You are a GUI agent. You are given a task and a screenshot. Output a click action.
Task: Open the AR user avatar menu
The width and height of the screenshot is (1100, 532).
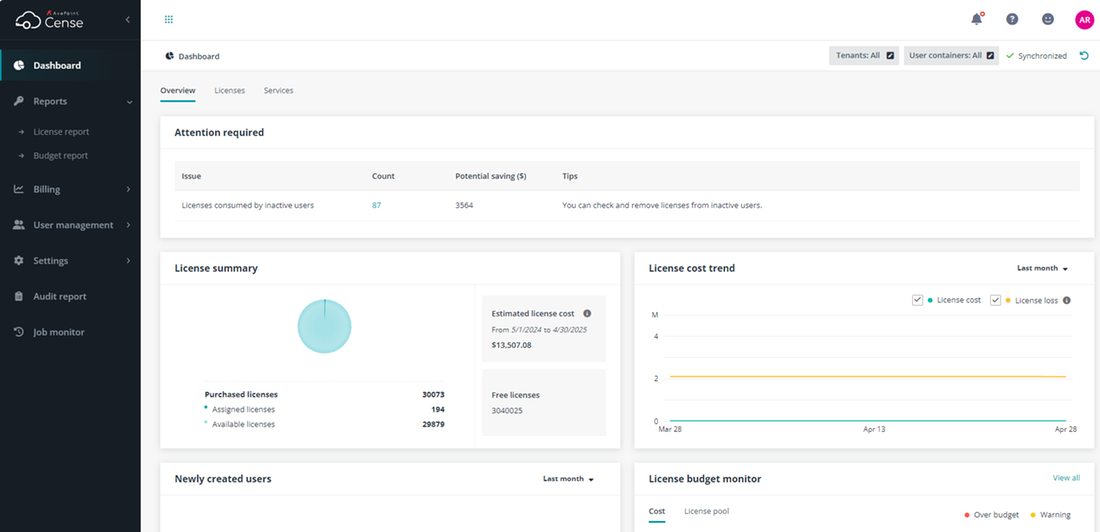click(1084, 20)
